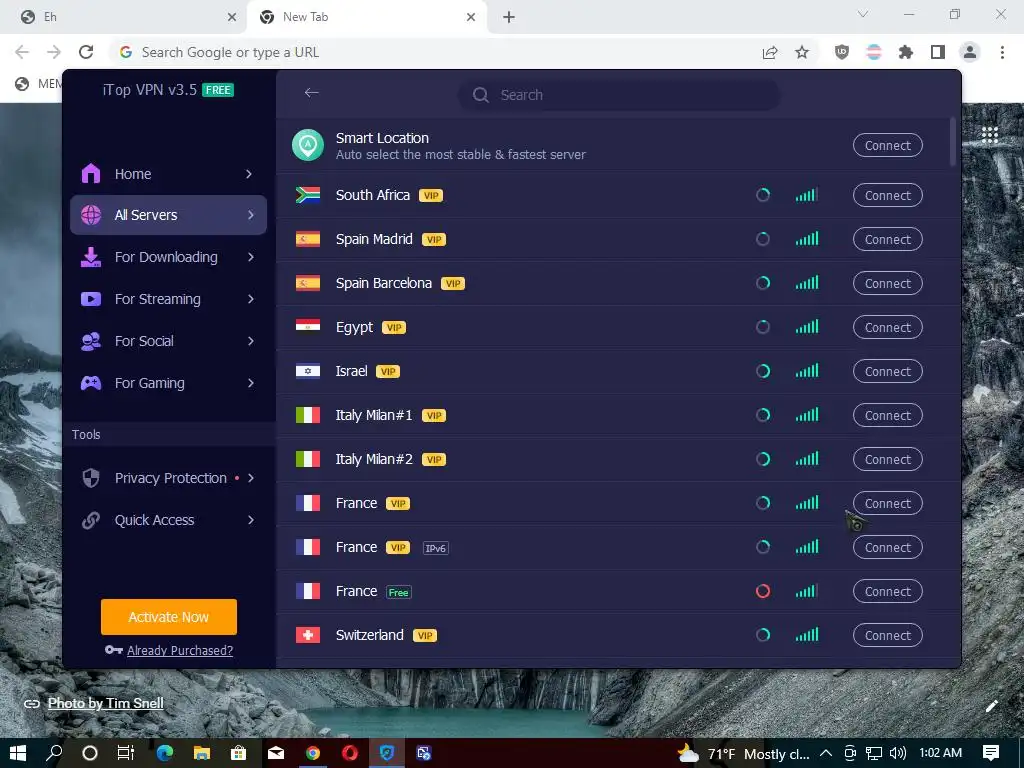Open Microsoft Edge from taskbar
Image resolution: width=1024 pixels, height=768 pixels.
tap(165, 753)
